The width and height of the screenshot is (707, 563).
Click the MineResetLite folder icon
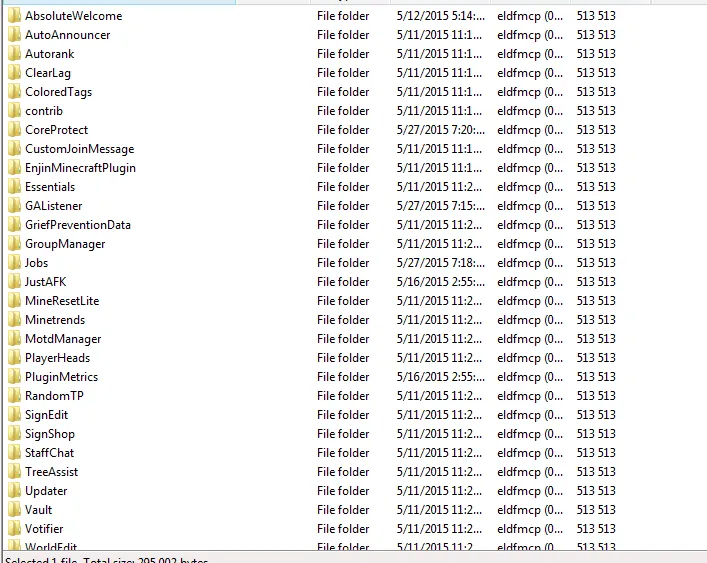tap(14, 301)
